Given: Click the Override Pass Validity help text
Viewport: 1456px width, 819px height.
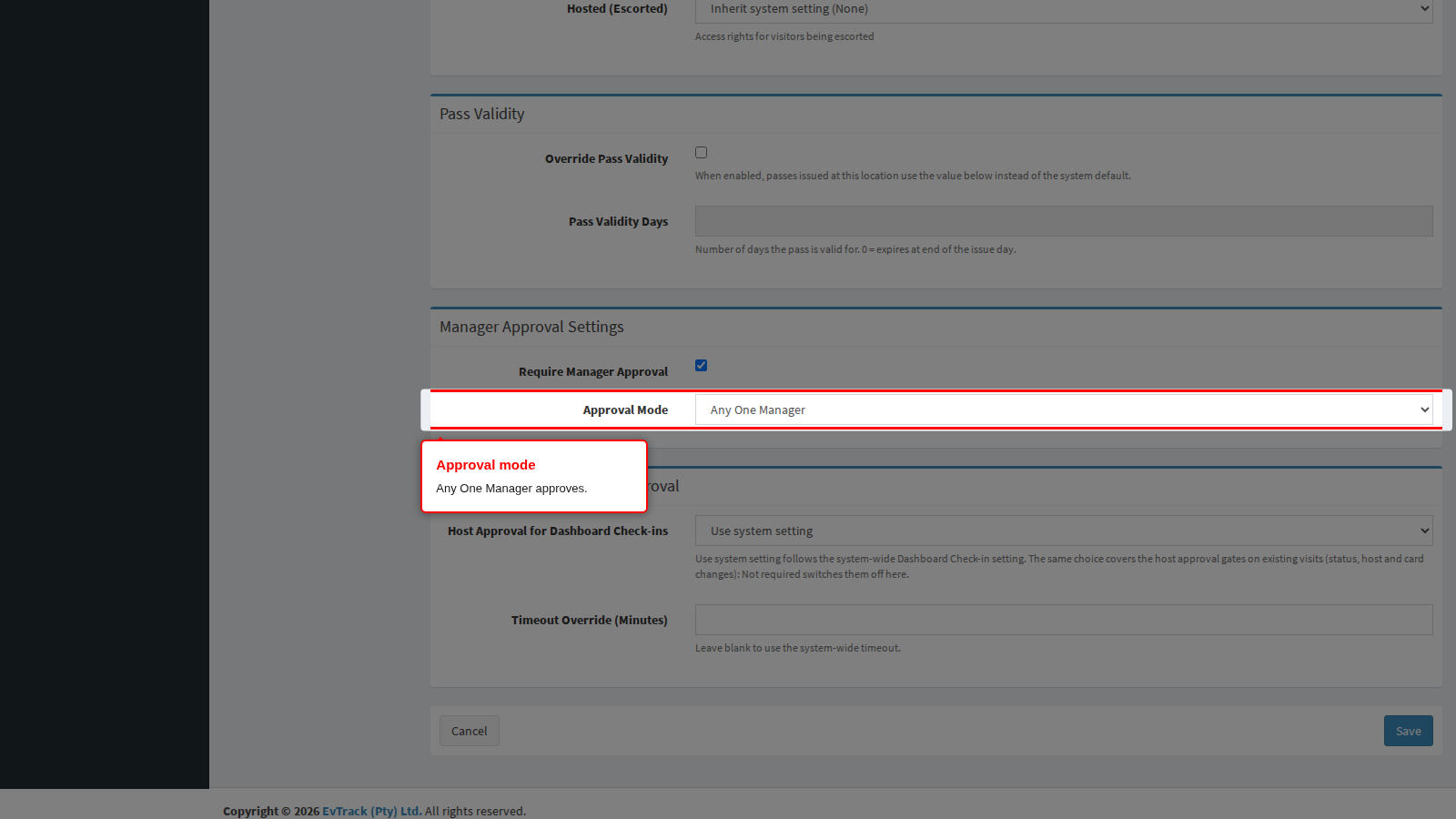Looking at the screenshot, I should point(913,176).
